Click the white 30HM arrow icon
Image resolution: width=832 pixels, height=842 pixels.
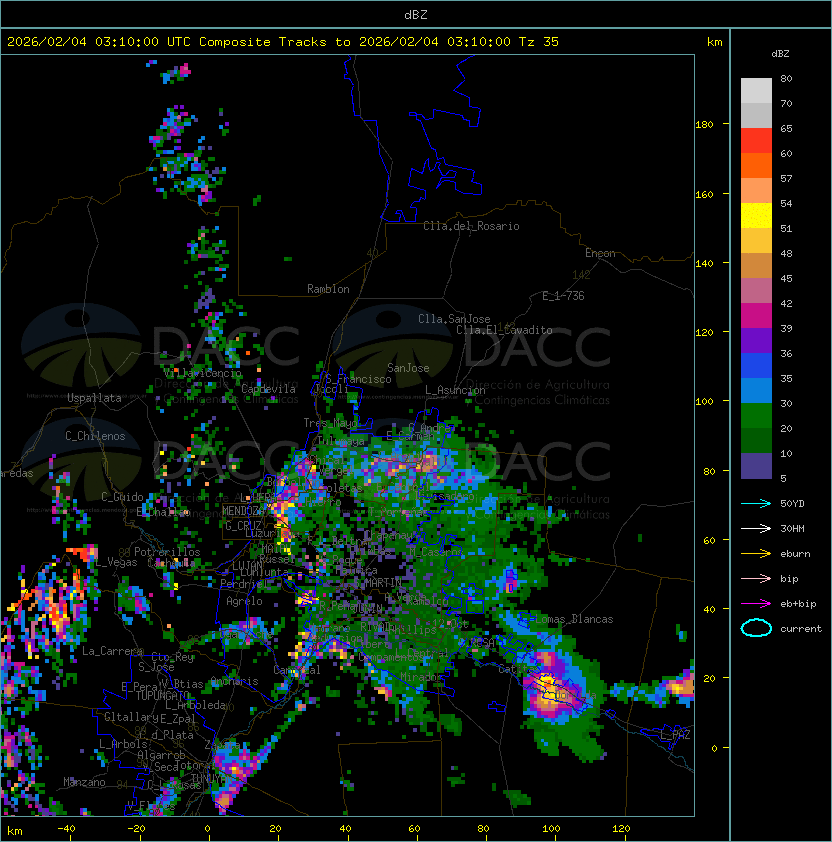[x=756, y=528]
